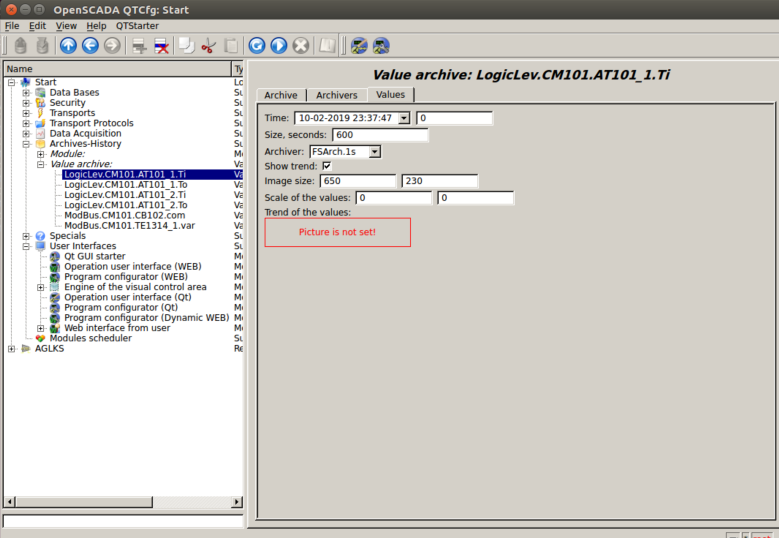This screenshot has width=779, height=538.
Task: Click the blue Up arrow toolbar icon
Action: (68, 45)
